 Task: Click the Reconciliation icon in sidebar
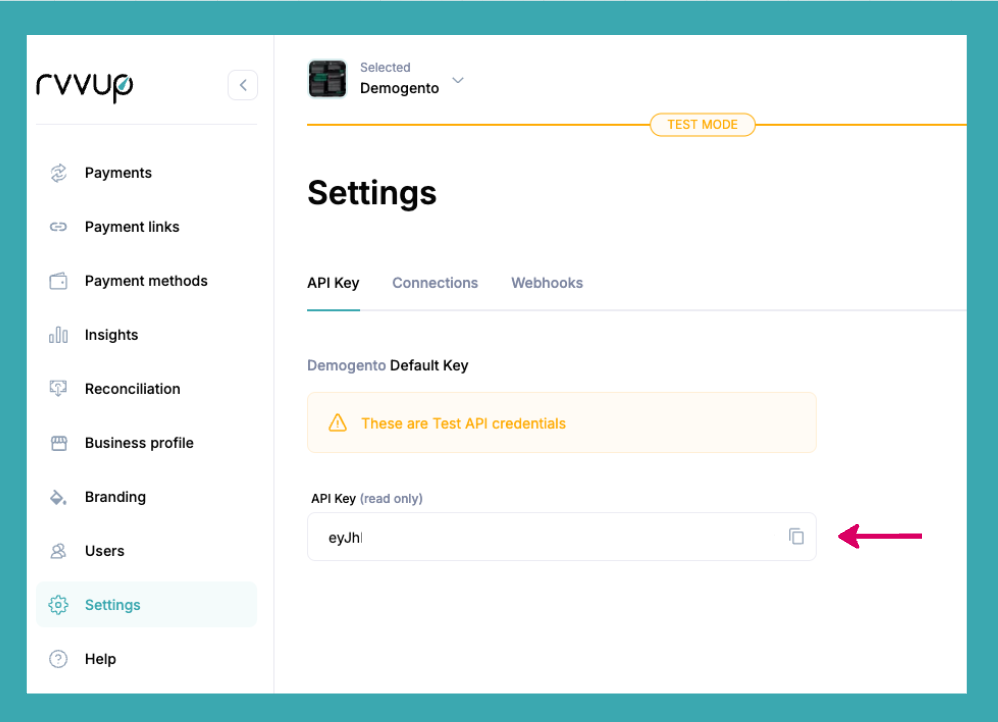(58, 389)
